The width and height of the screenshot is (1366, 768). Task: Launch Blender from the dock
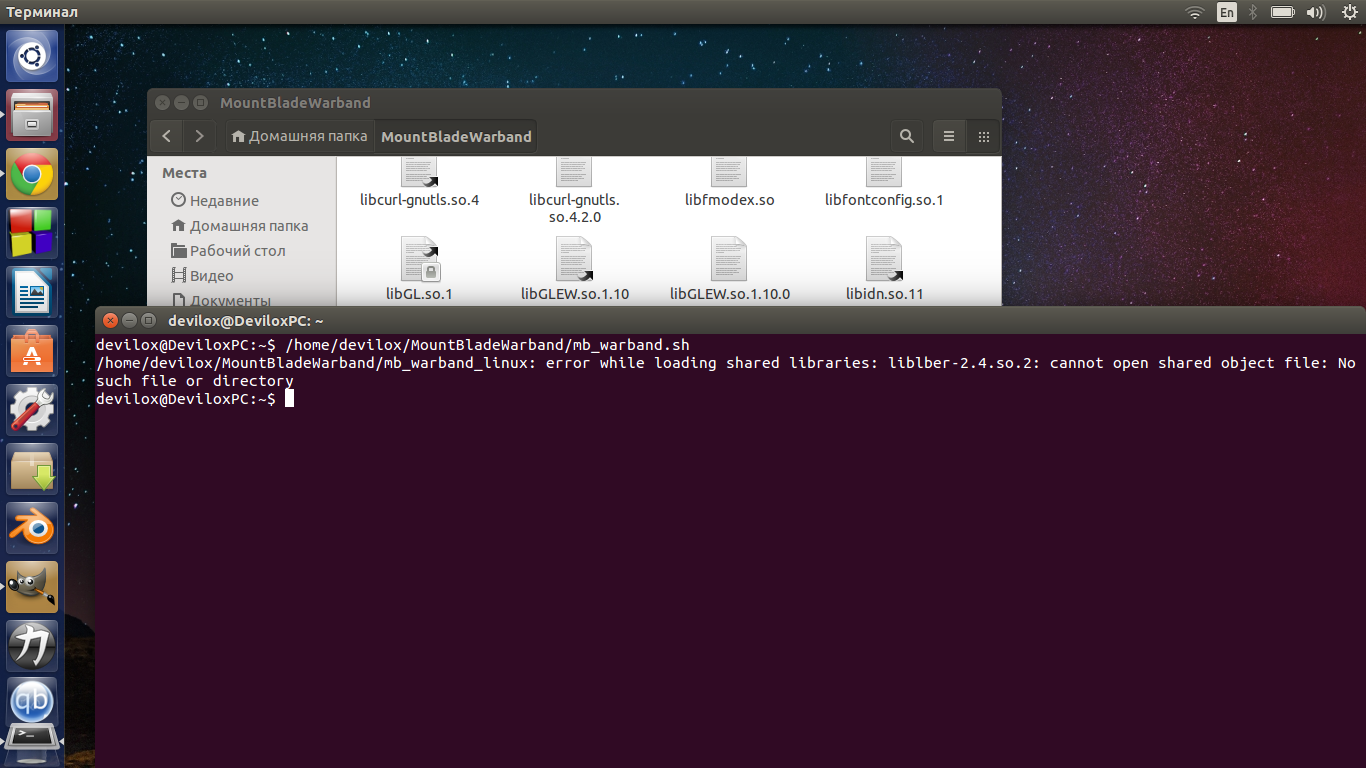[x=32, y=528]
